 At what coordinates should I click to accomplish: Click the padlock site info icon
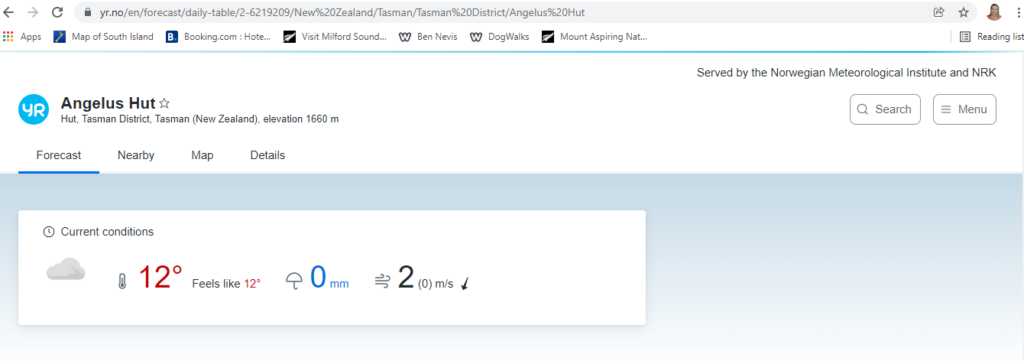(87, 12)
